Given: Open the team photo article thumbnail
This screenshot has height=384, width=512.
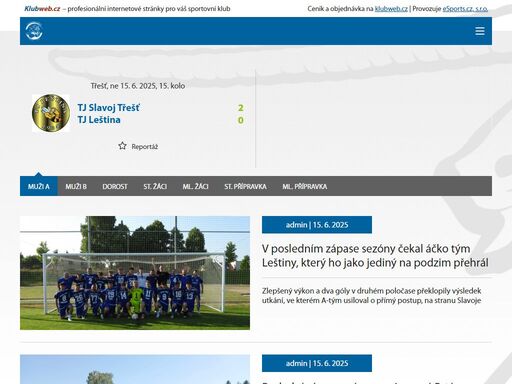Looking at the screenshot, I should click(135, 273).
